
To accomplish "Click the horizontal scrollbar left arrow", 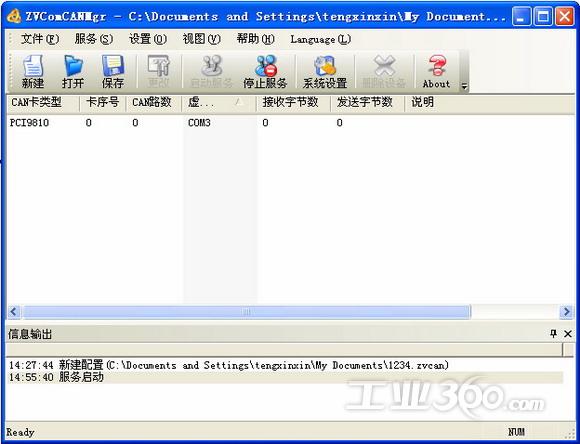I will [14, 312].
